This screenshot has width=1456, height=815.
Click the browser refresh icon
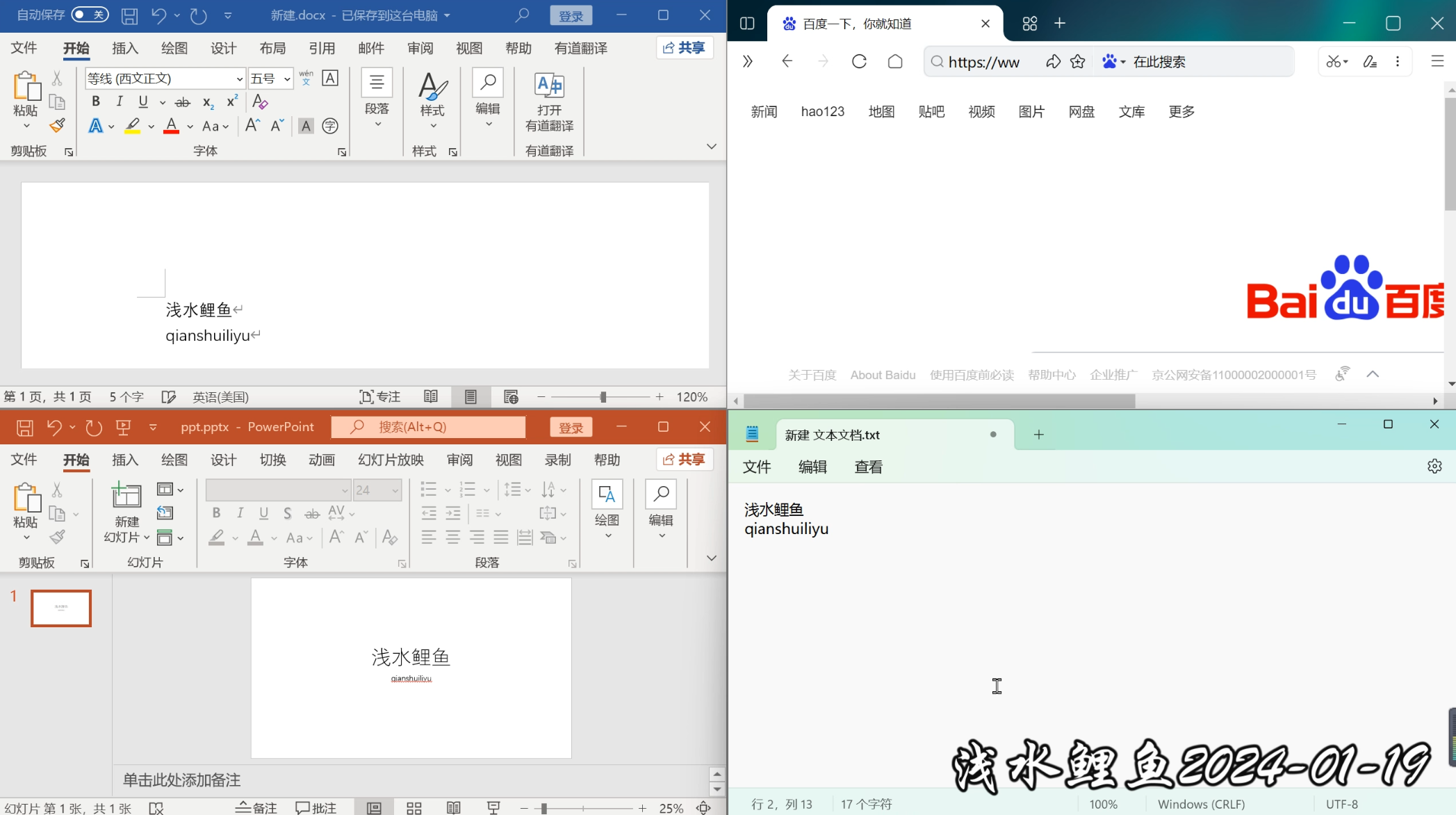click(859, 61)
